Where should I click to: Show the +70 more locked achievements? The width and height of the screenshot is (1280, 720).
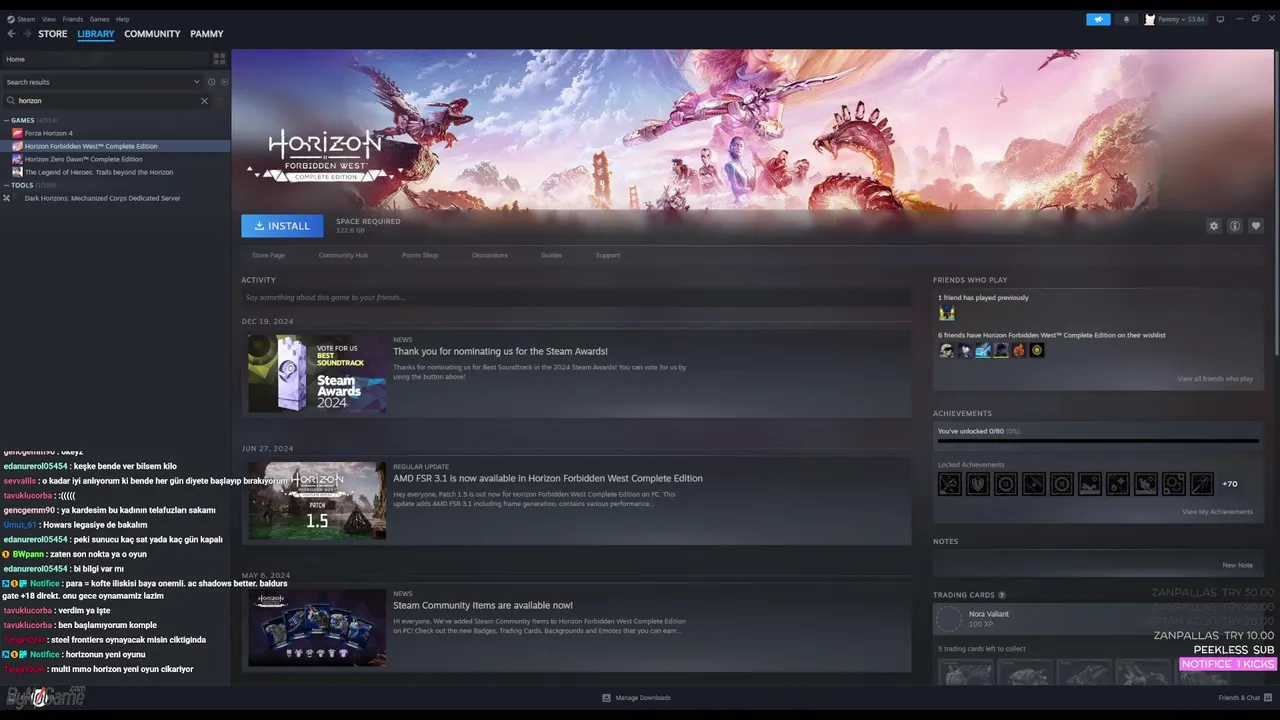point(1230,484)
